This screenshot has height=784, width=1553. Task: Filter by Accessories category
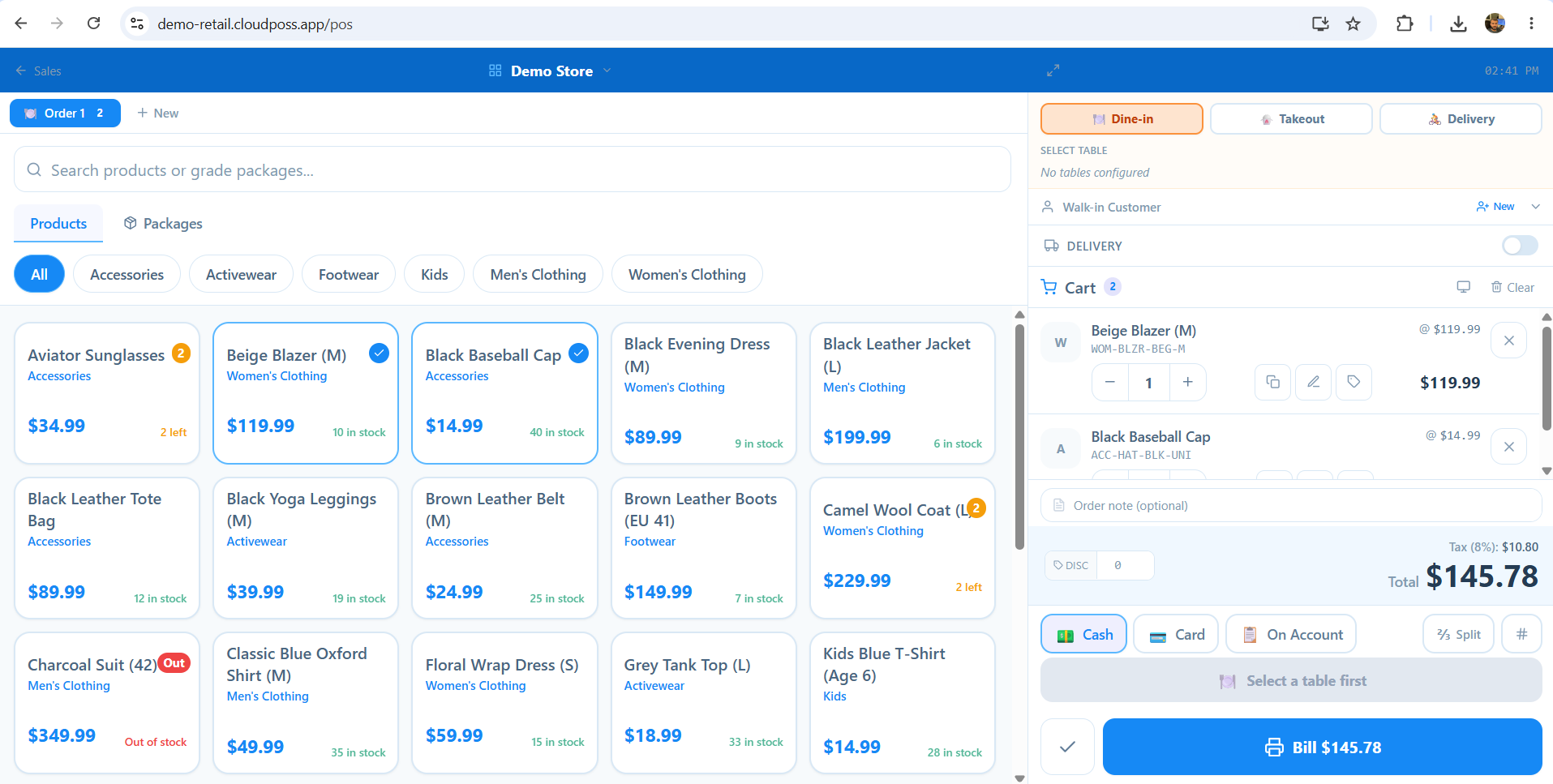click(x=127, y=274)
